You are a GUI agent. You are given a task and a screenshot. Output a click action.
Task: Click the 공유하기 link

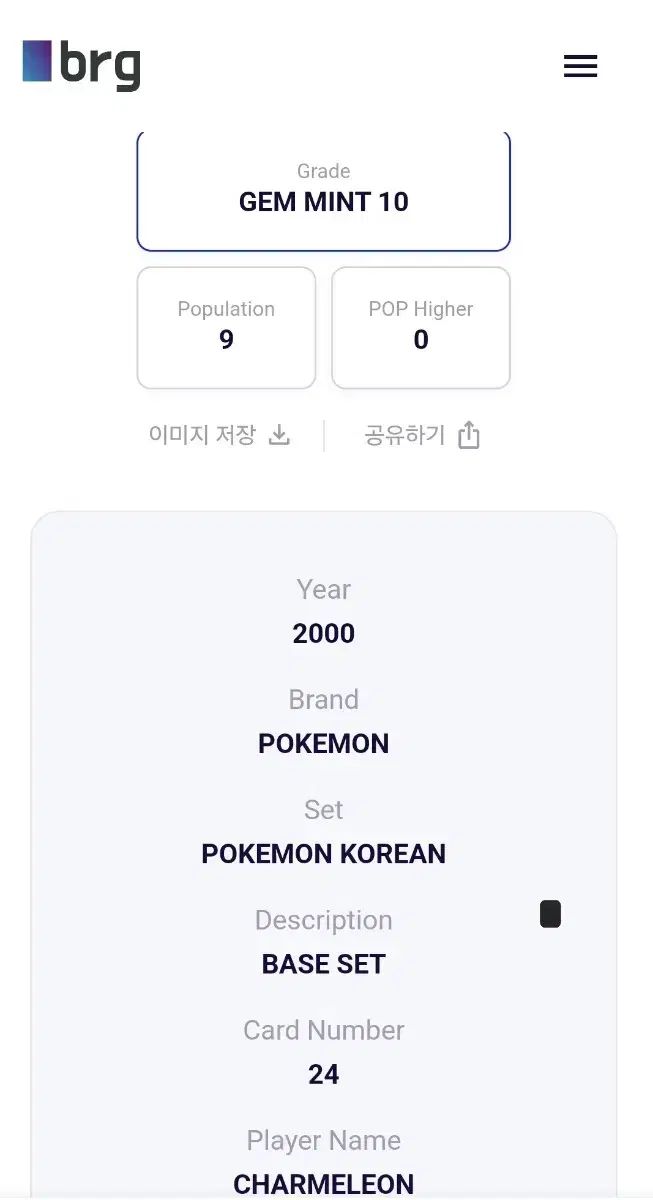click(x=403, y=434)
